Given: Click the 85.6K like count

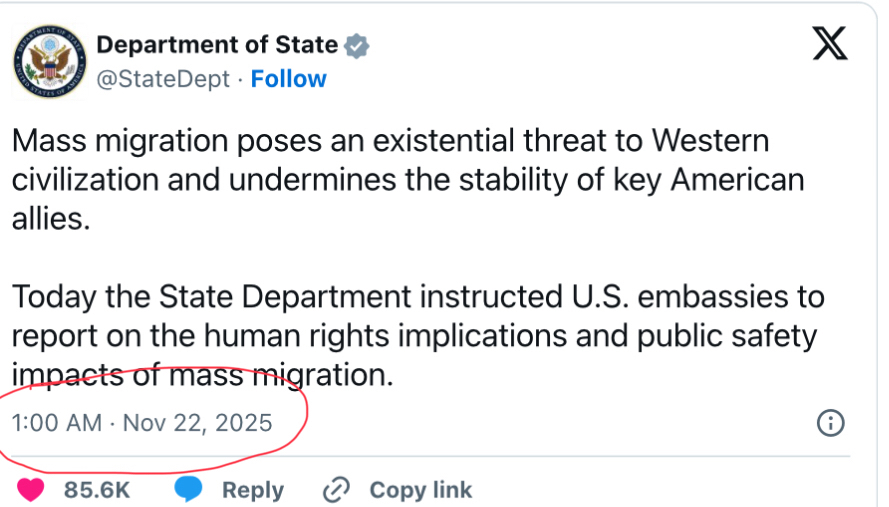Looking at the screenshot, I should pos(96,490).
